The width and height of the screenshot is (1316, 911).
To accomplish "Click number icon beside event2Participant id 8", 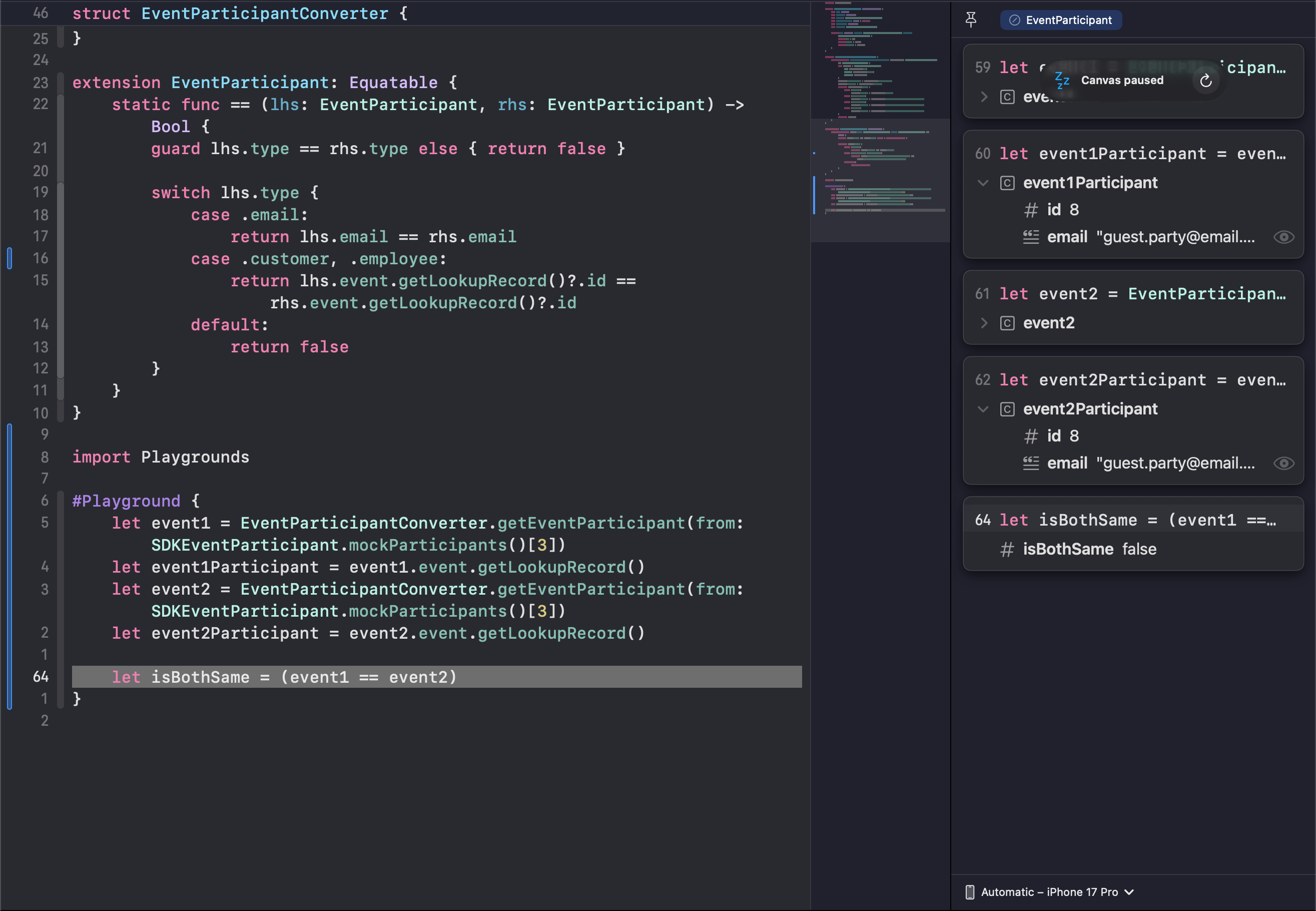I will 1031,436.
